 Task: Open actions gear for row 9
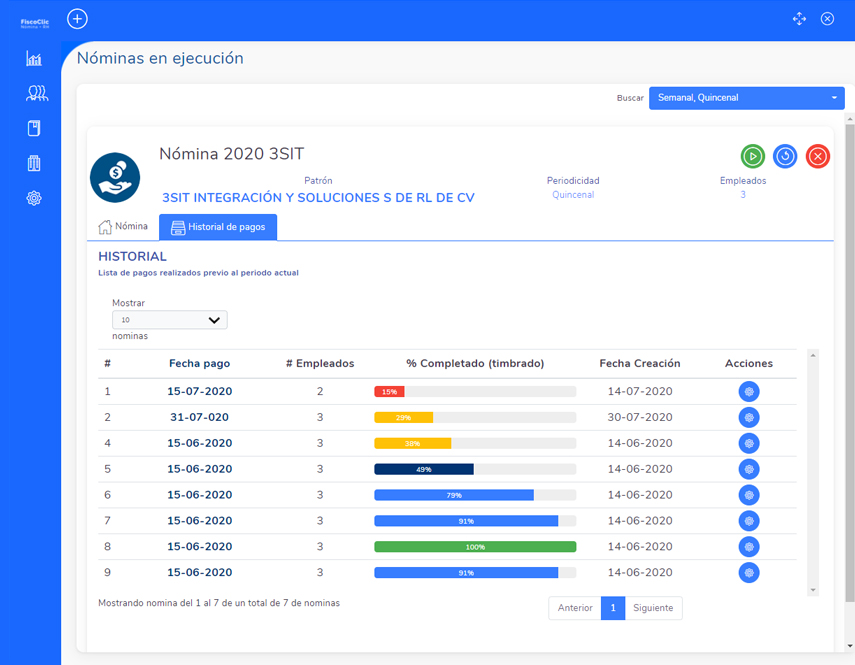pos(749,573)
